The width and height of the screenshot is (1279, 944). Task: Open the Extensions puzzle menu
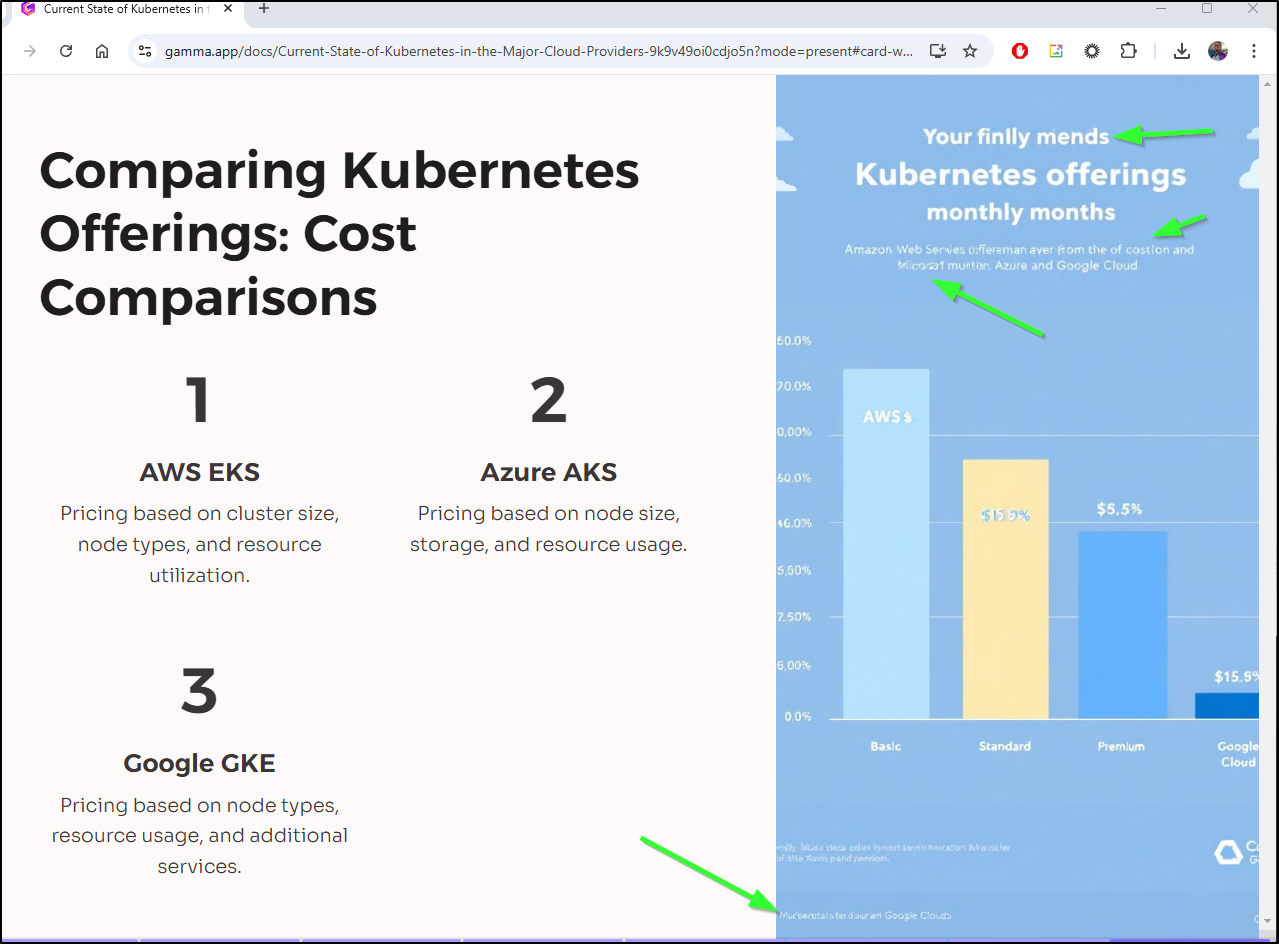(x=1128, y=51)
